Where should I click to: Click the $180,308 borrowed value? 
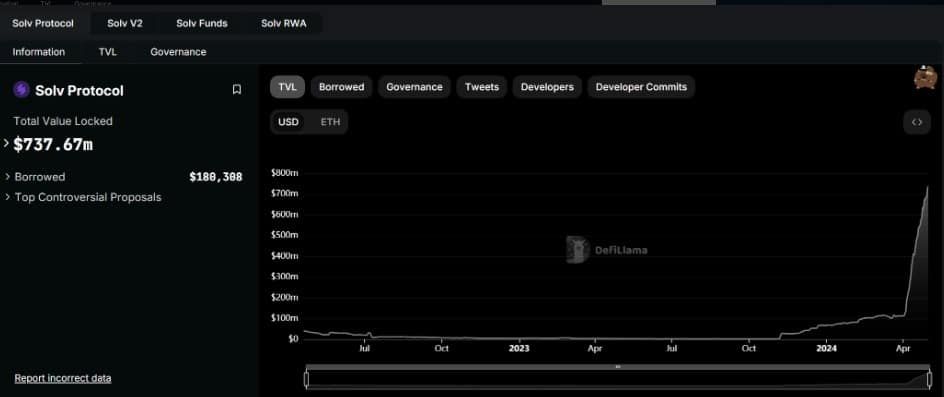coord(216,177)
